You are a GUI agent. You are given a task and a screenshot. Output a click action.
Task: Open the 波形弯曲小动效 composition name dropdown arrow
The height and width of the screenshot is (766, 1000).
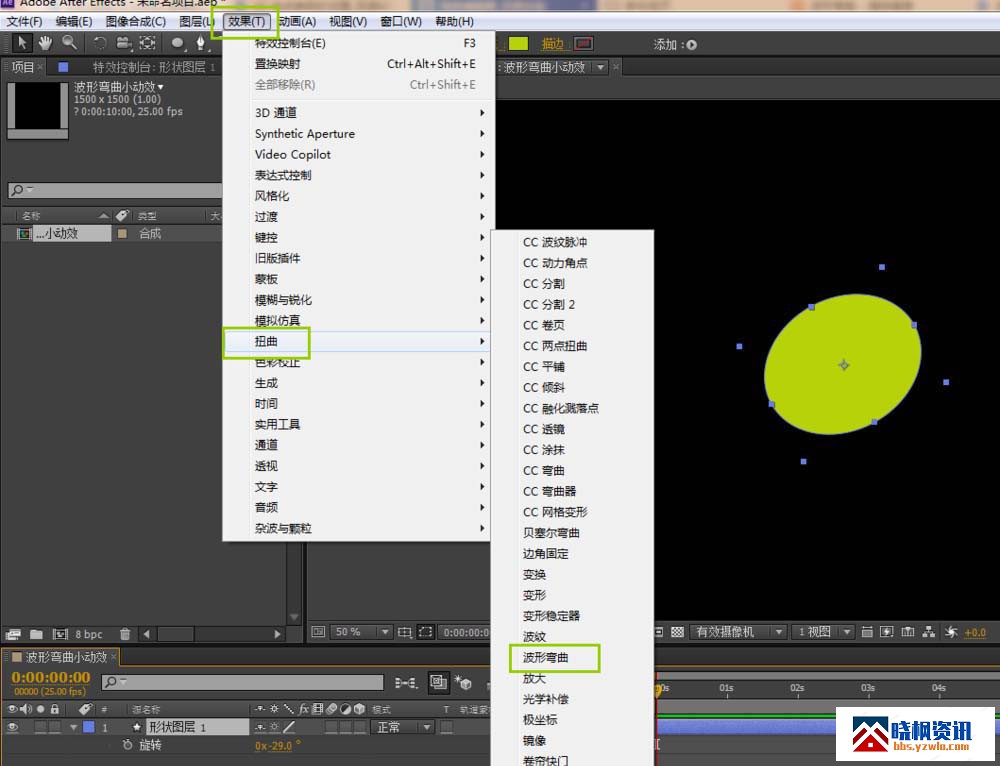click(160, 87)
